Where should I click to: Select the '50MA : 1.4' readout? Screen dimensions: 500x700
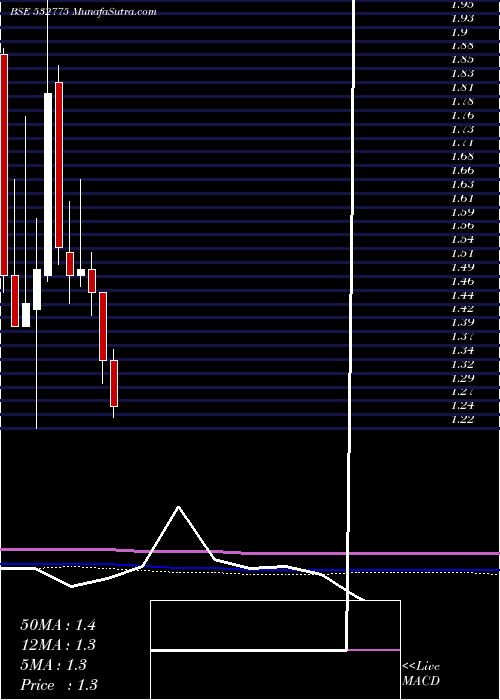click(58, 625)
